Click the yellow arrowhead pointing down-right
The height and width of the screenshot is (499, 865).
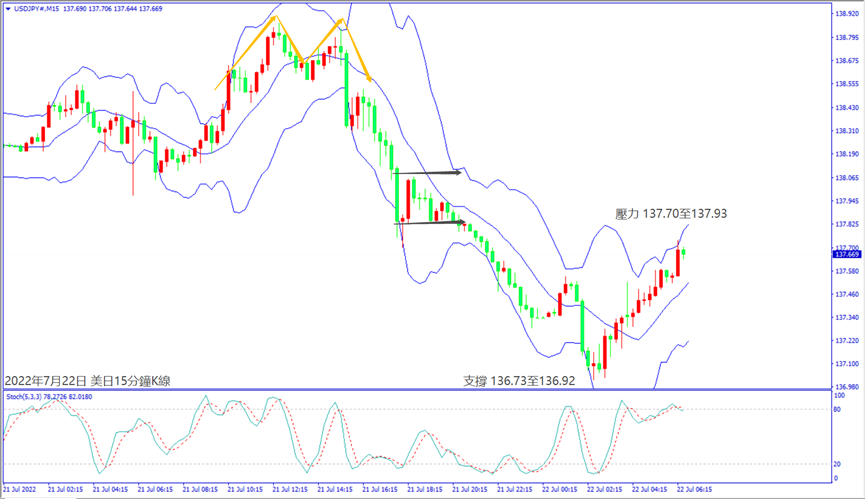point(370,78)
